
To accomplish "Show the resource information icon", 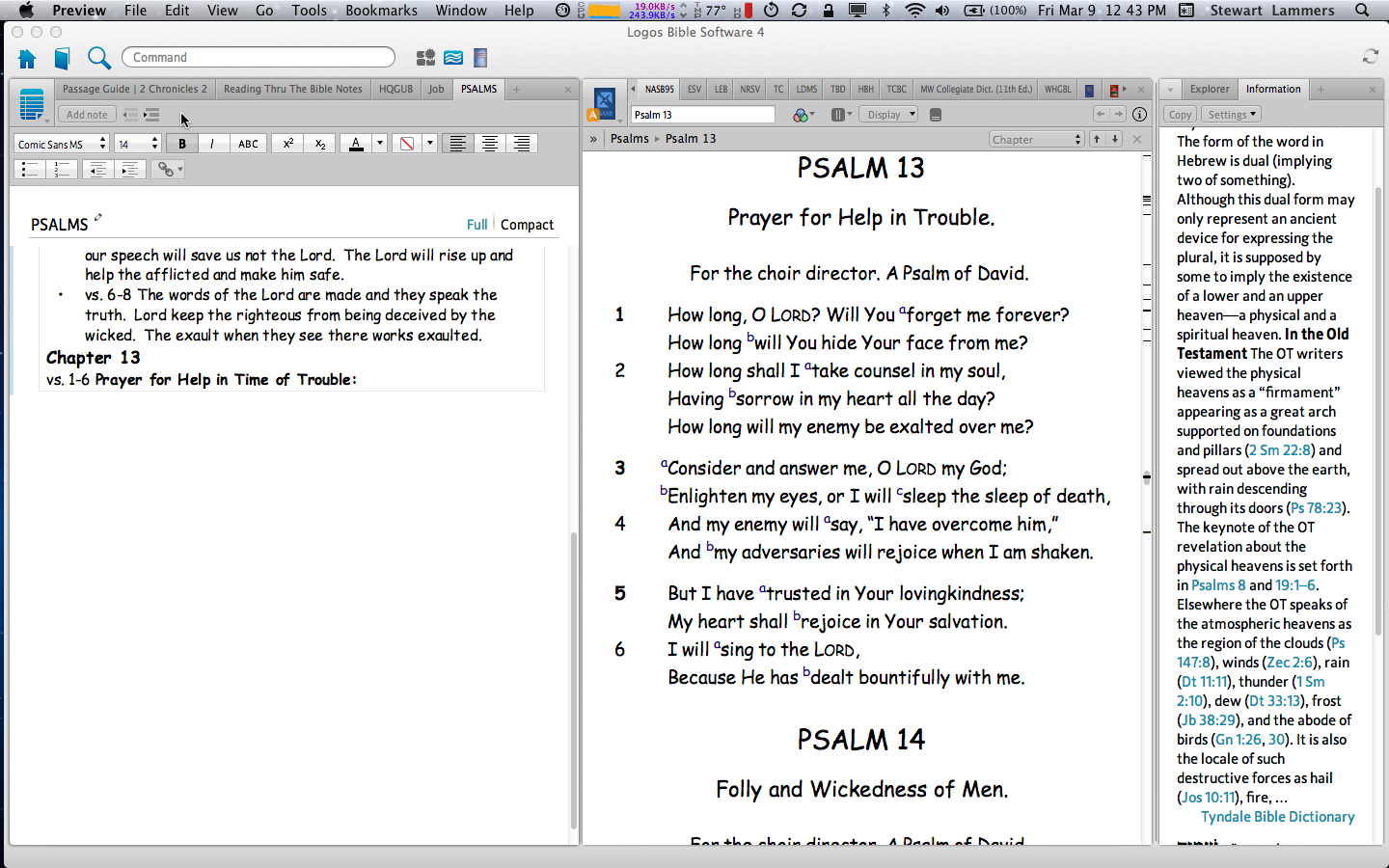I will [1139, 114].
